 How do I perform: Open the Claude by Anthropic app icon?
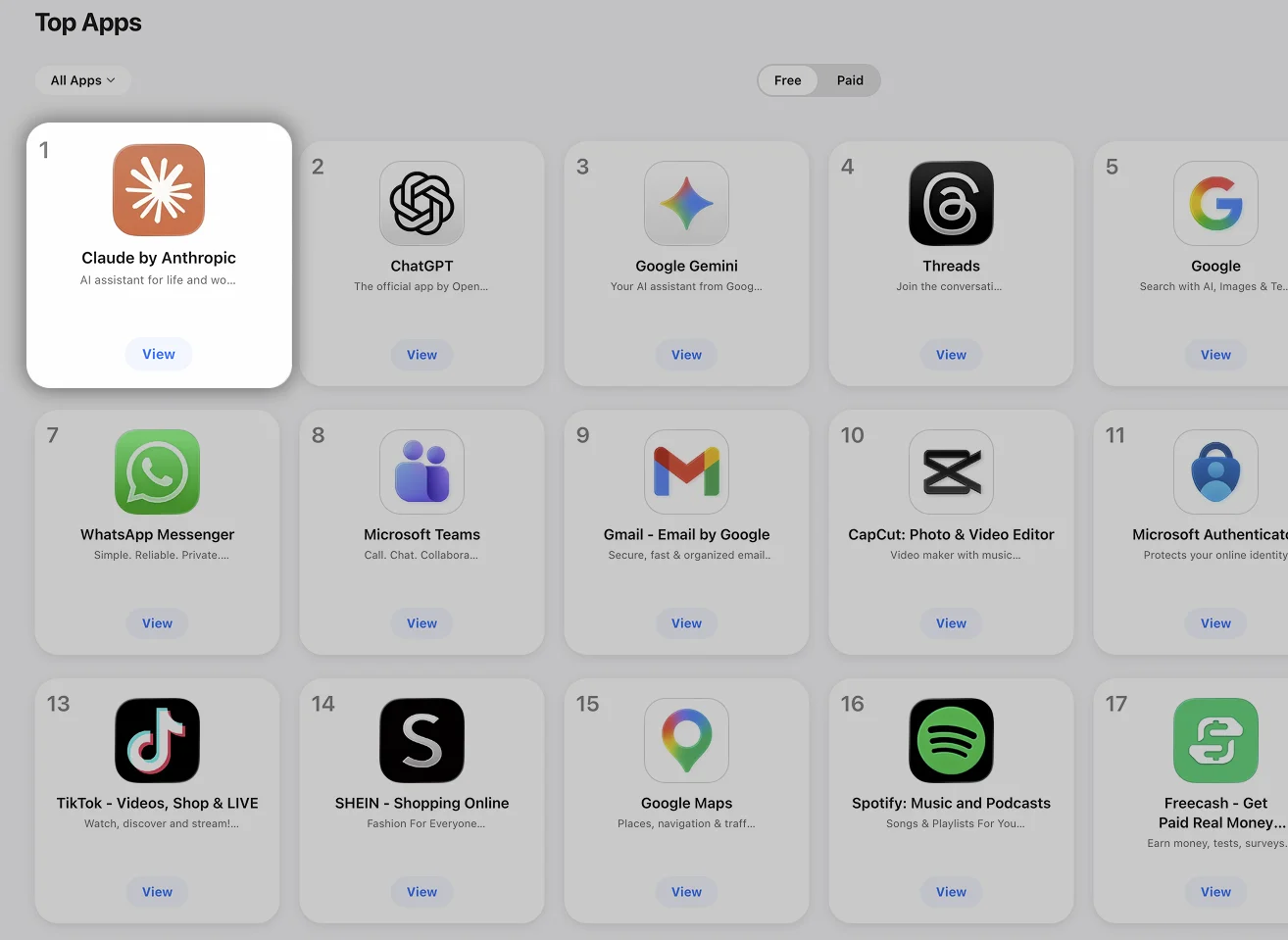click(159, 190)
